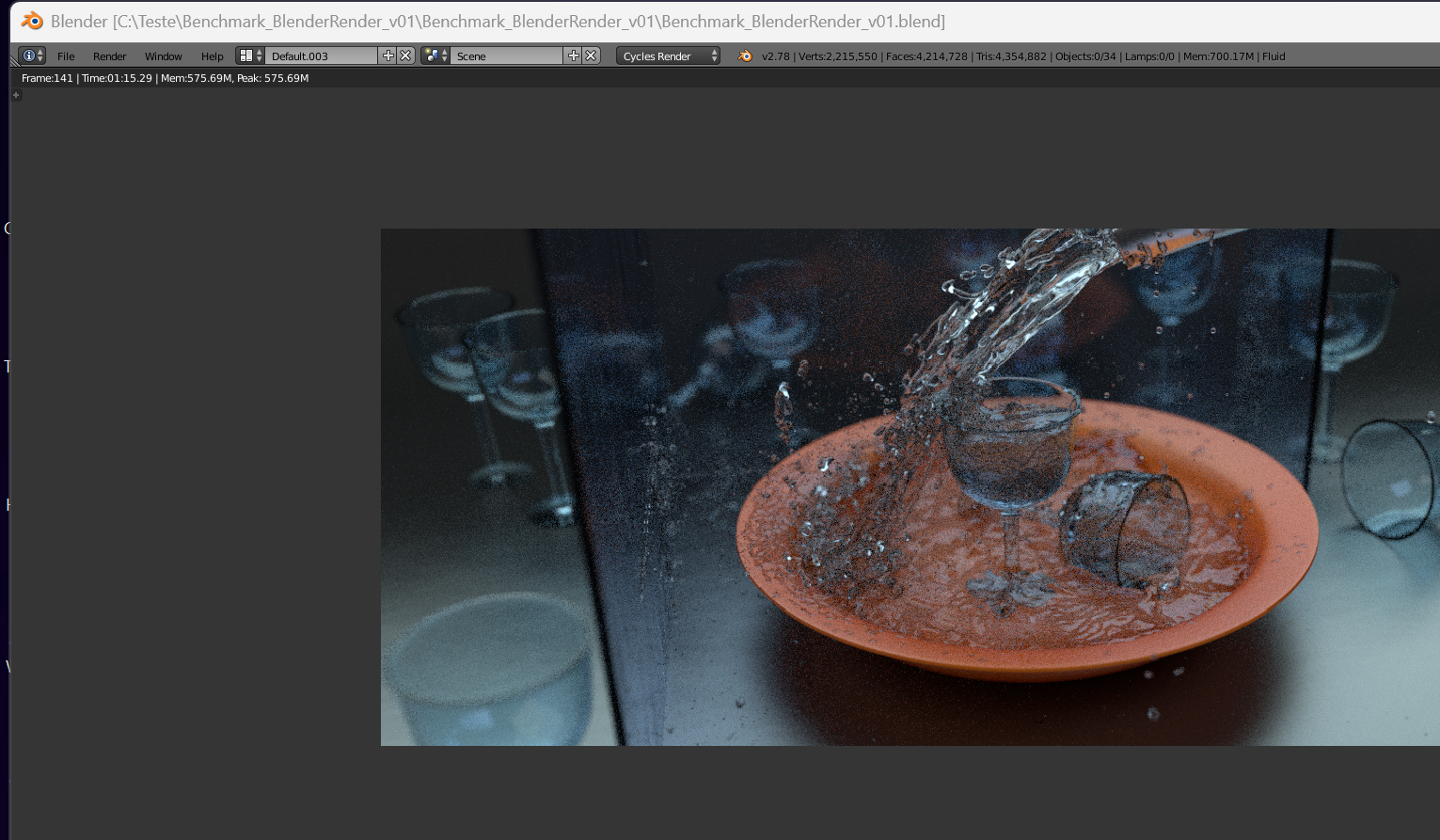Open the Help menu

point(212,56)
